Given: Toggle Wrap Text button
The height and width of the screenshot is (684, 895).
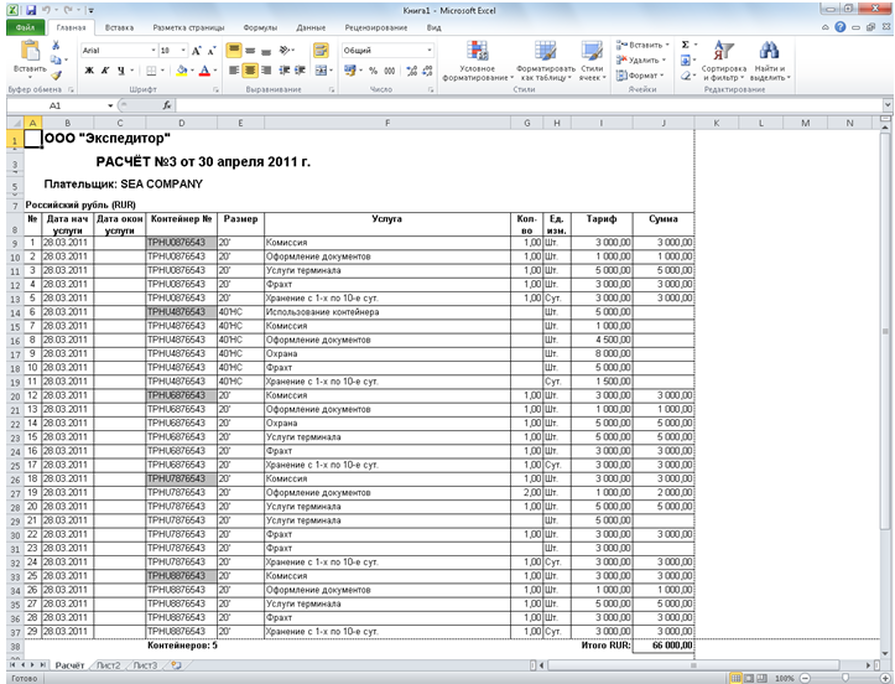Looking at the screenshot, I should point(321,50).
